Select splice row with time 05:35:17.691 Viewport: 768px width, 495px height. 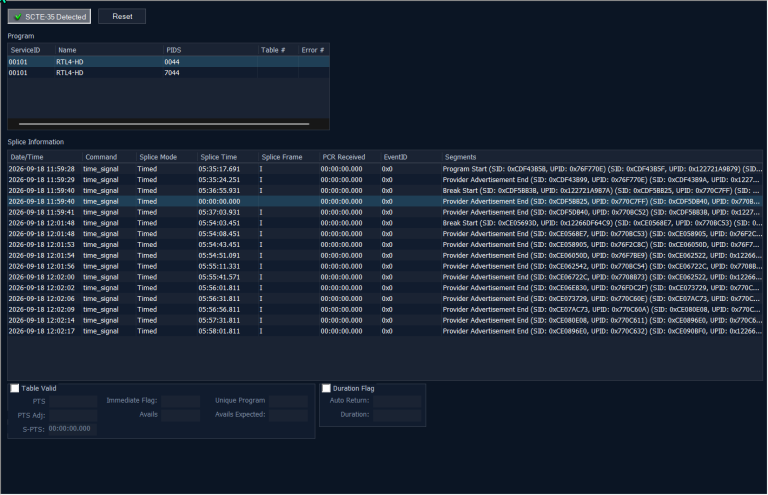click(385, 169)
